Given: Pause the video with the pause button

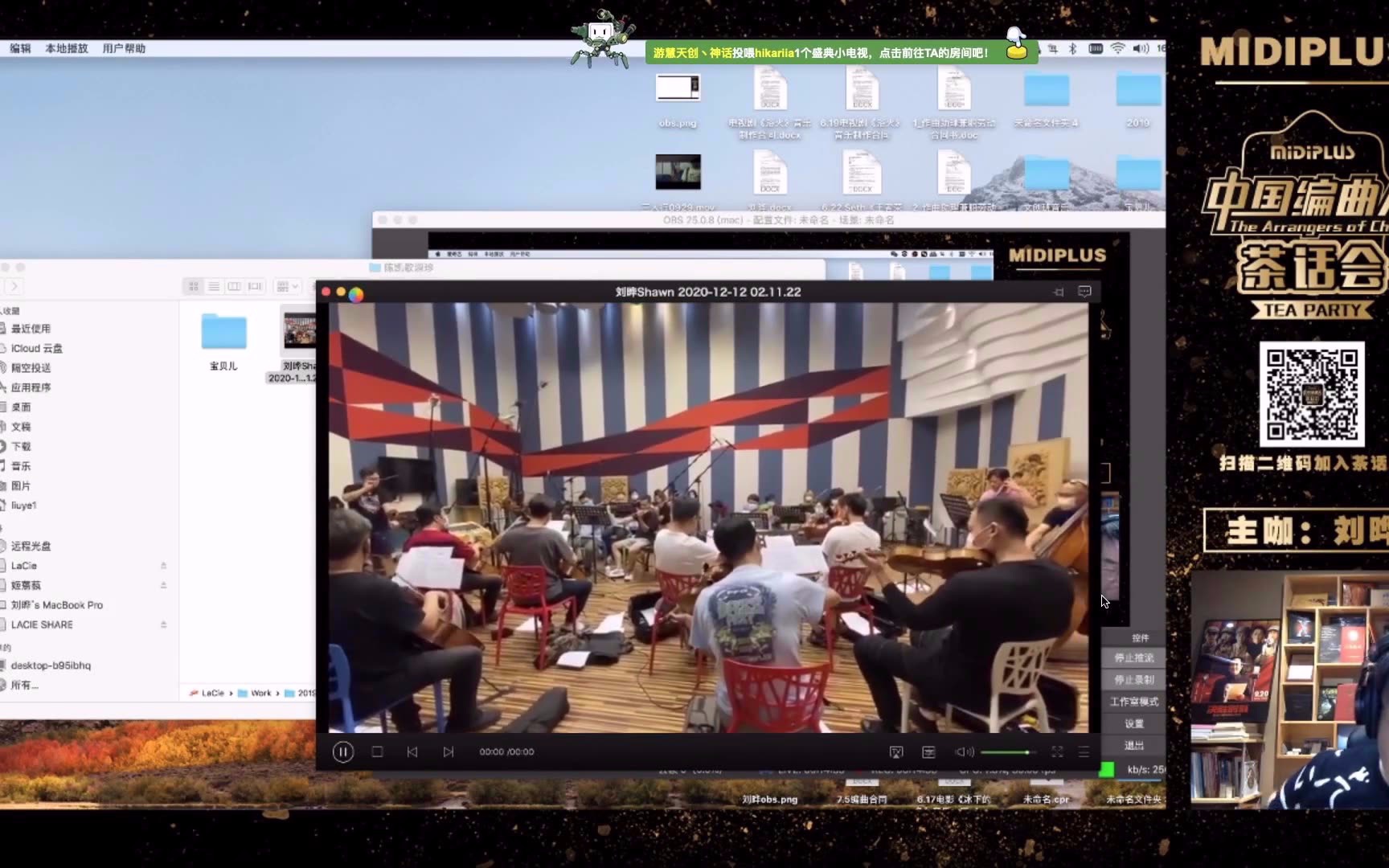Looking at the screenshot, I should (x=342, y=751).
